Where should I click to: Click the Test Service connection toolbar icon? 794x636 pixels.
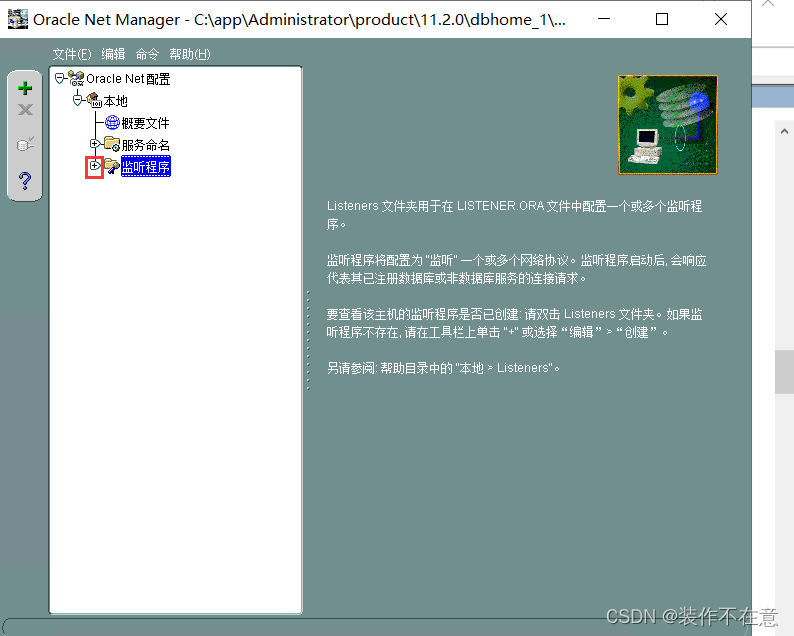(25, 144)
